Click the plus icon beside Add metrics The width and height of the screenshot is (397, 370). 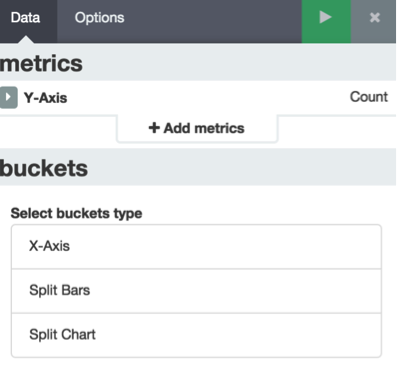point(154,128)
